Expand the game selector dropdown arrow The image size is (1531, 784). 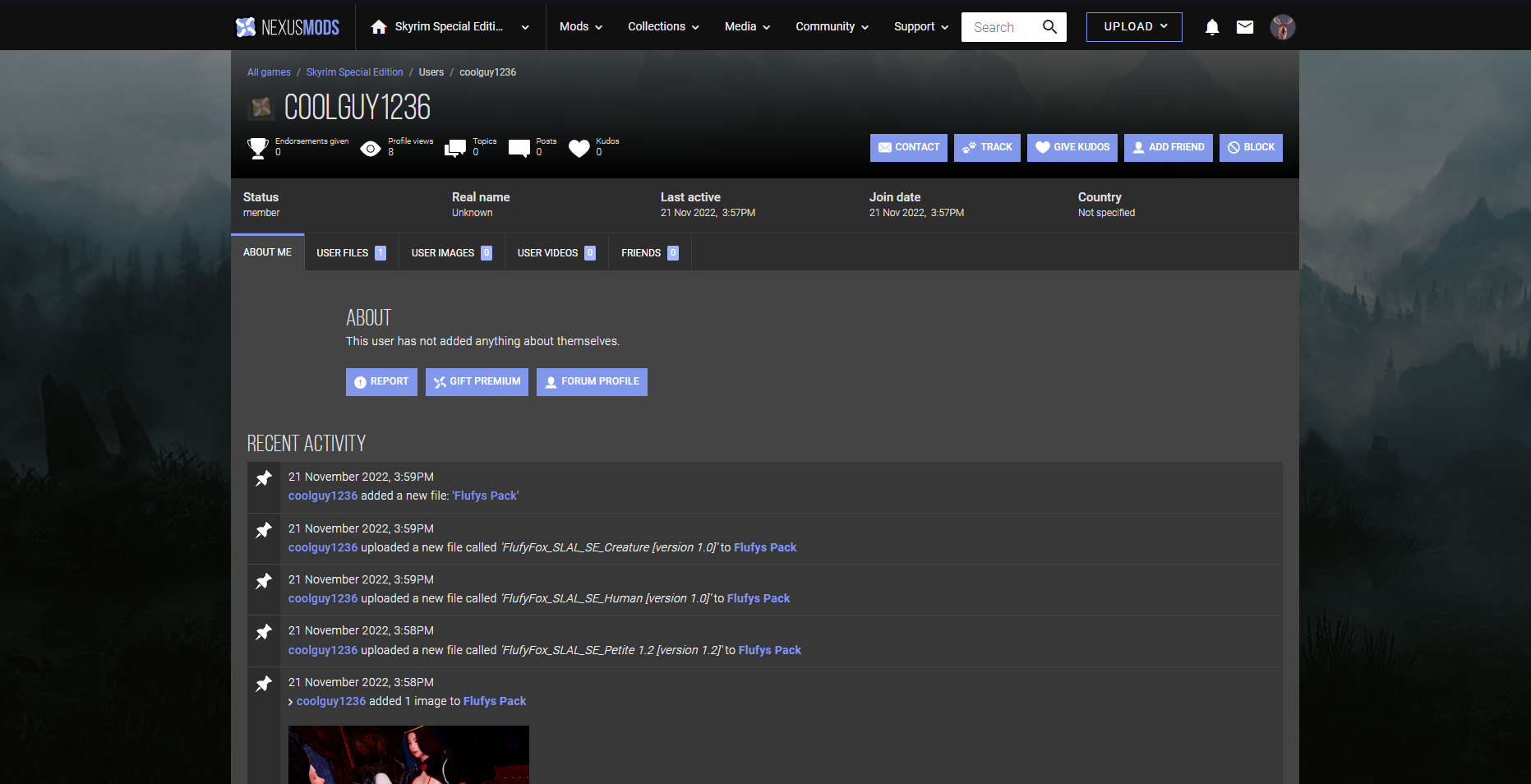[x=525, y=27]
